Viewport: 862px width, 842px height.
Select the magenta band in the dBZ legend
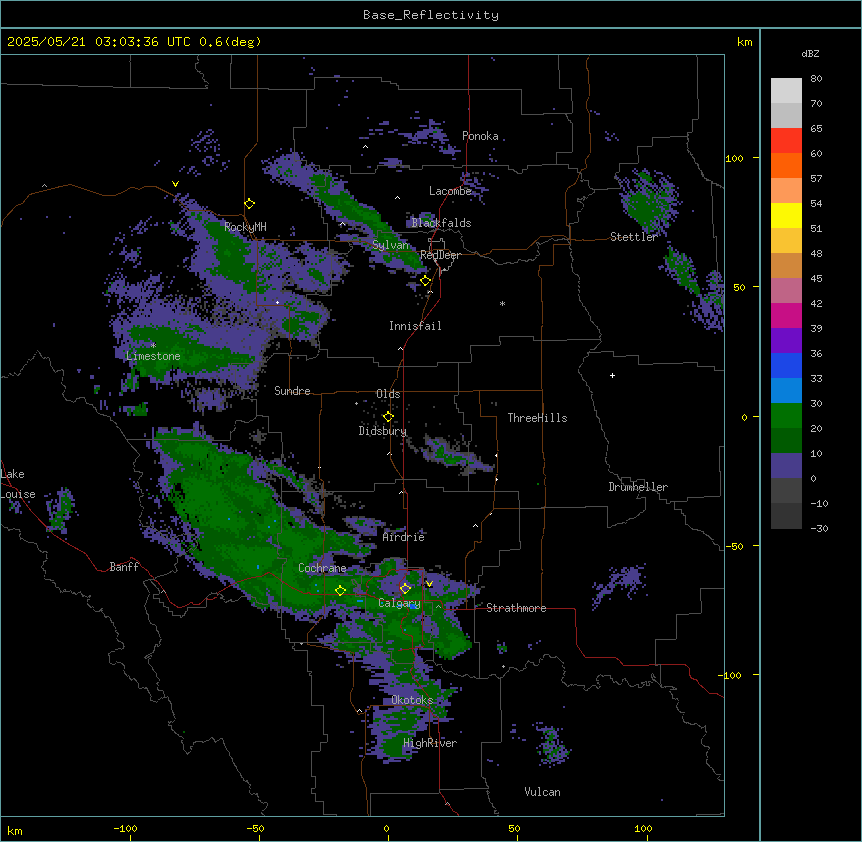[x=786, y=315]
